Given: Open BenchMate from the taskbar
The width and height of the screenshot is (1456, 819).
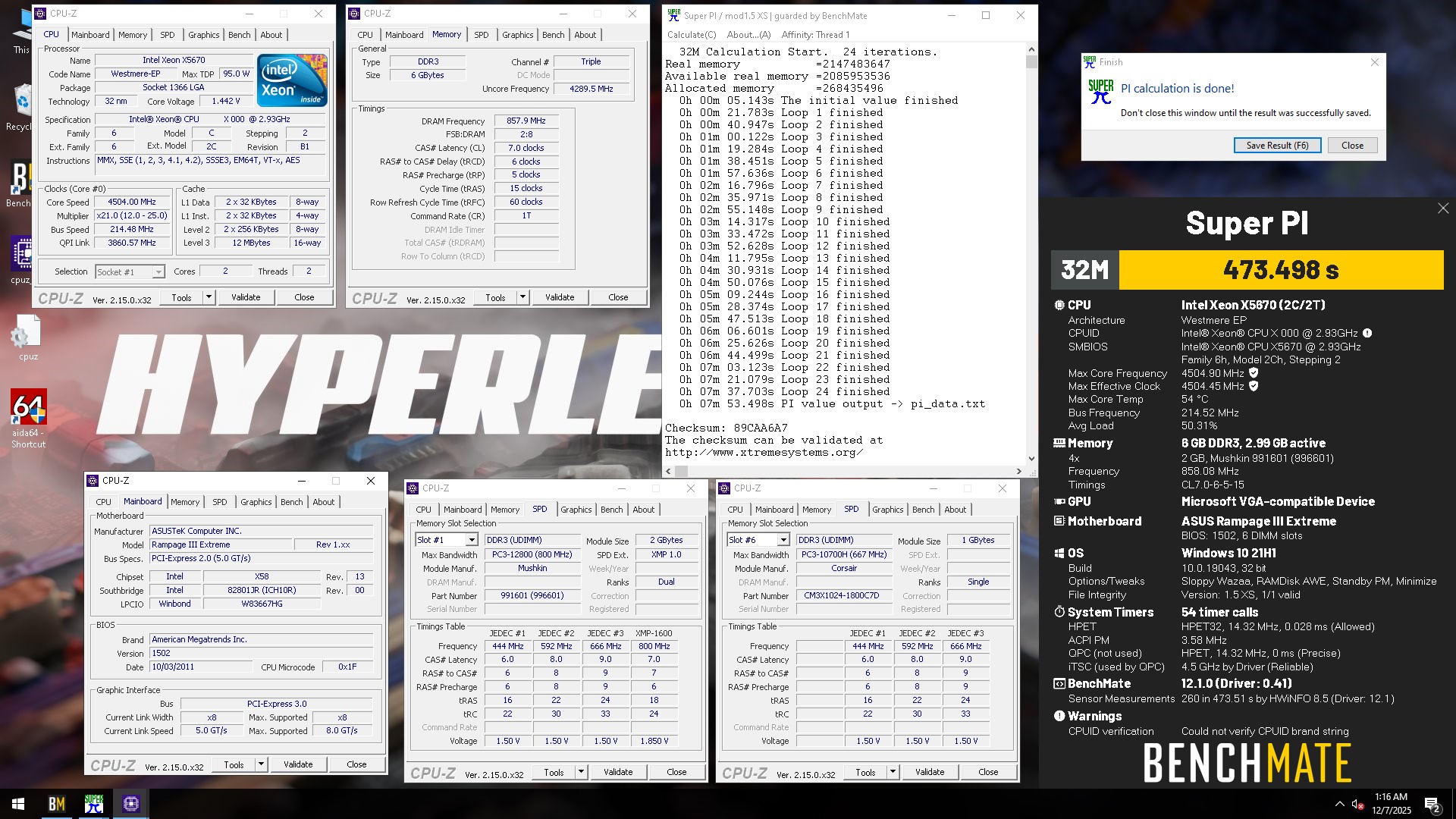Looking at the screenshot, I should click(56, 804).
